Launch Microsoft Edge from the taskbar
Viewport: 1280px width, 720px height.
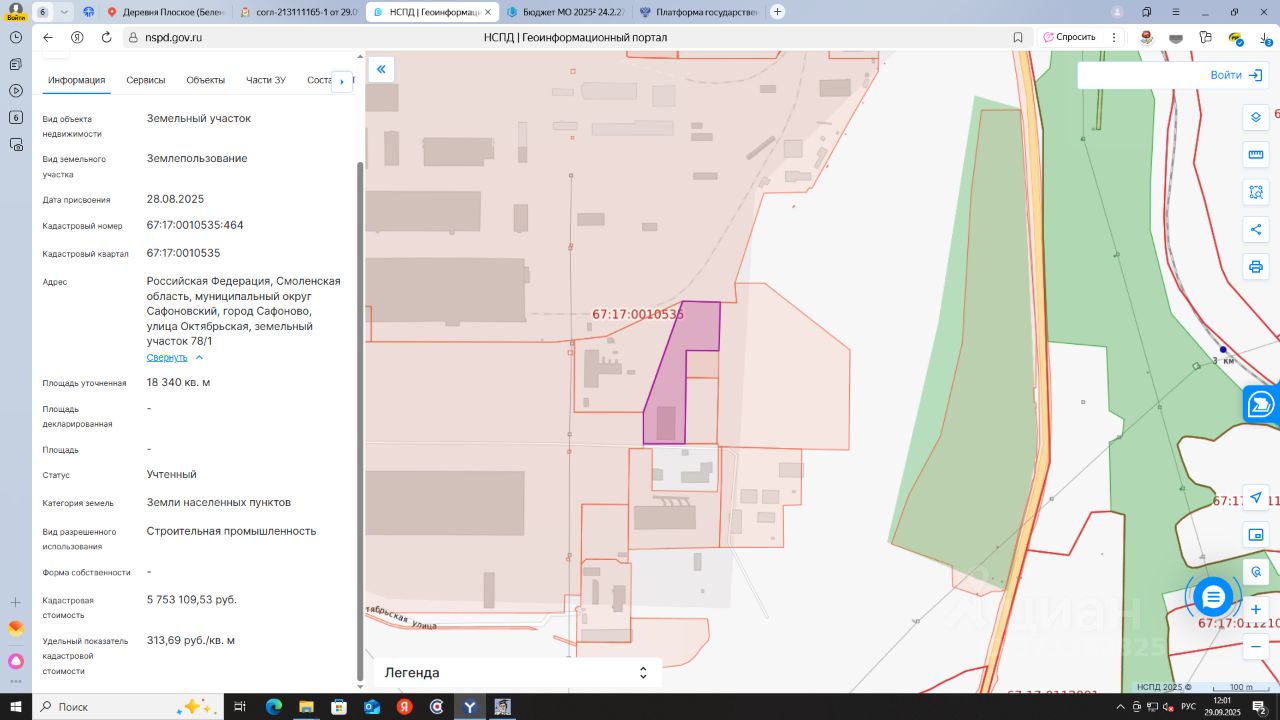(x=274, y=707)
